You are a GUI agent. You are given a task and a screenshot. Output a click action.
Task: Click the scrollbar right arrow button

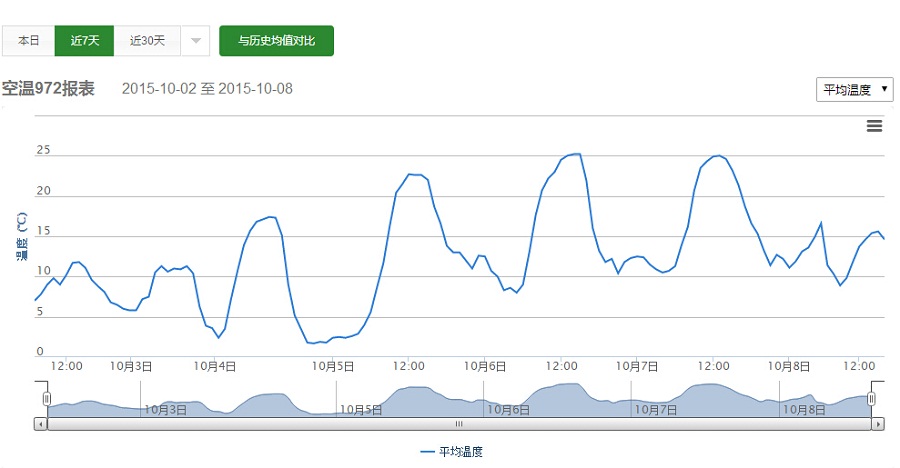(878, 424)
